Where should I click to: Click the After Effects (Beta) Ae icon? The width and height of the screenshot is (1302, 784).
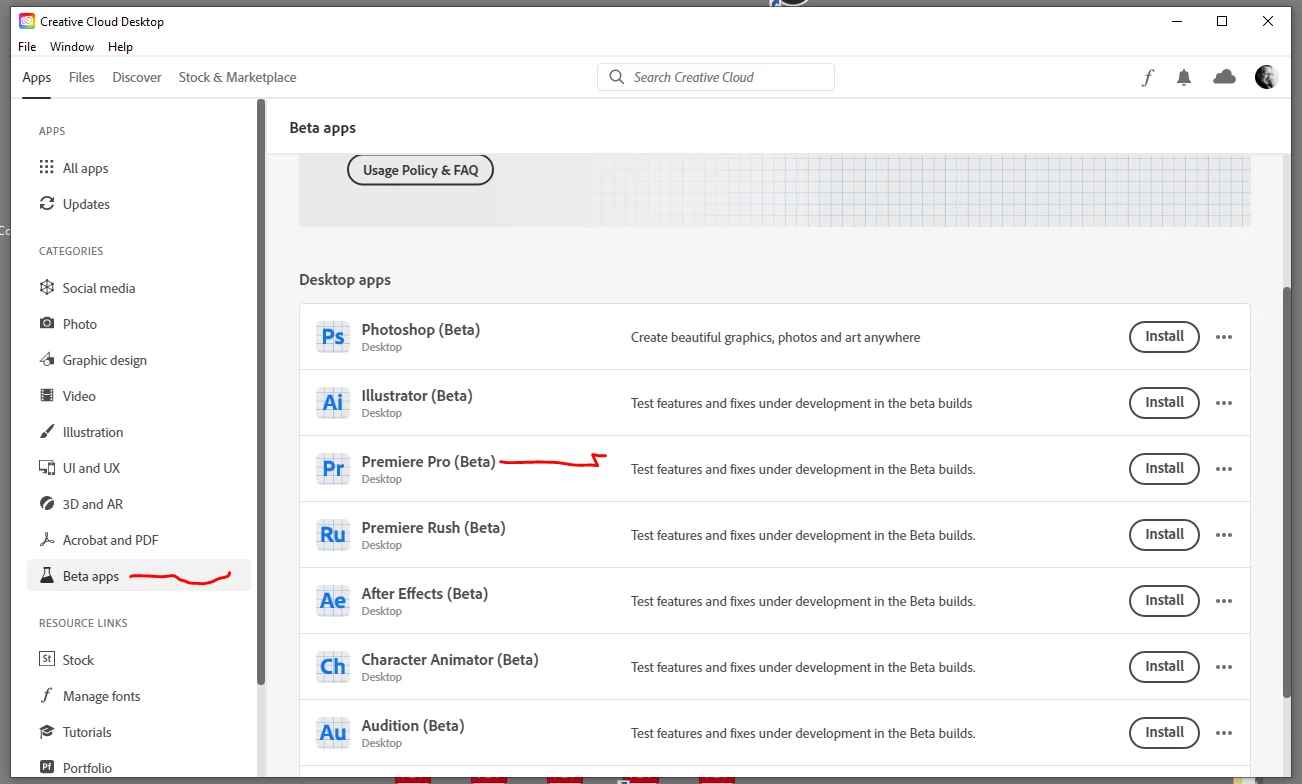[333, 601]
